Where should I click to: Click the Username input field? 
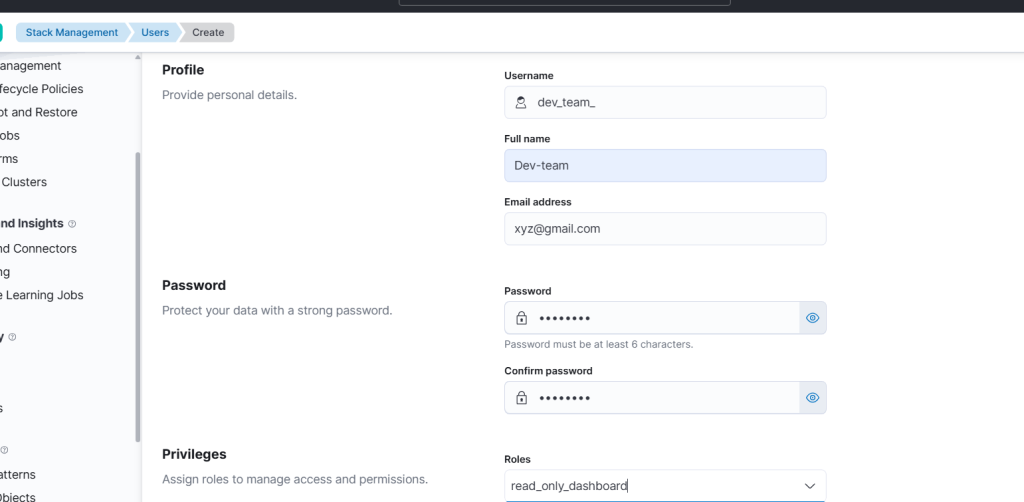[x=665, y=102]
